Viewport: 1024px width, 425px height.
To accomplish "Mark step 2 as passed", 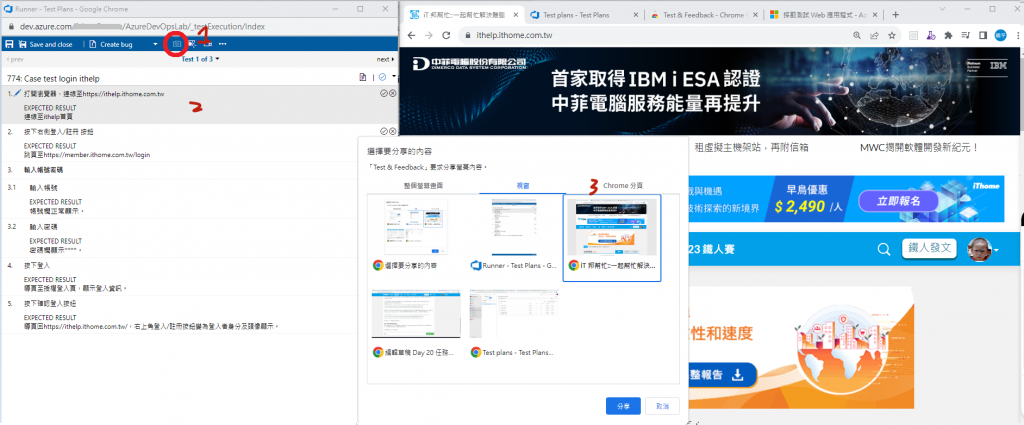I will (x=383, y=132).
